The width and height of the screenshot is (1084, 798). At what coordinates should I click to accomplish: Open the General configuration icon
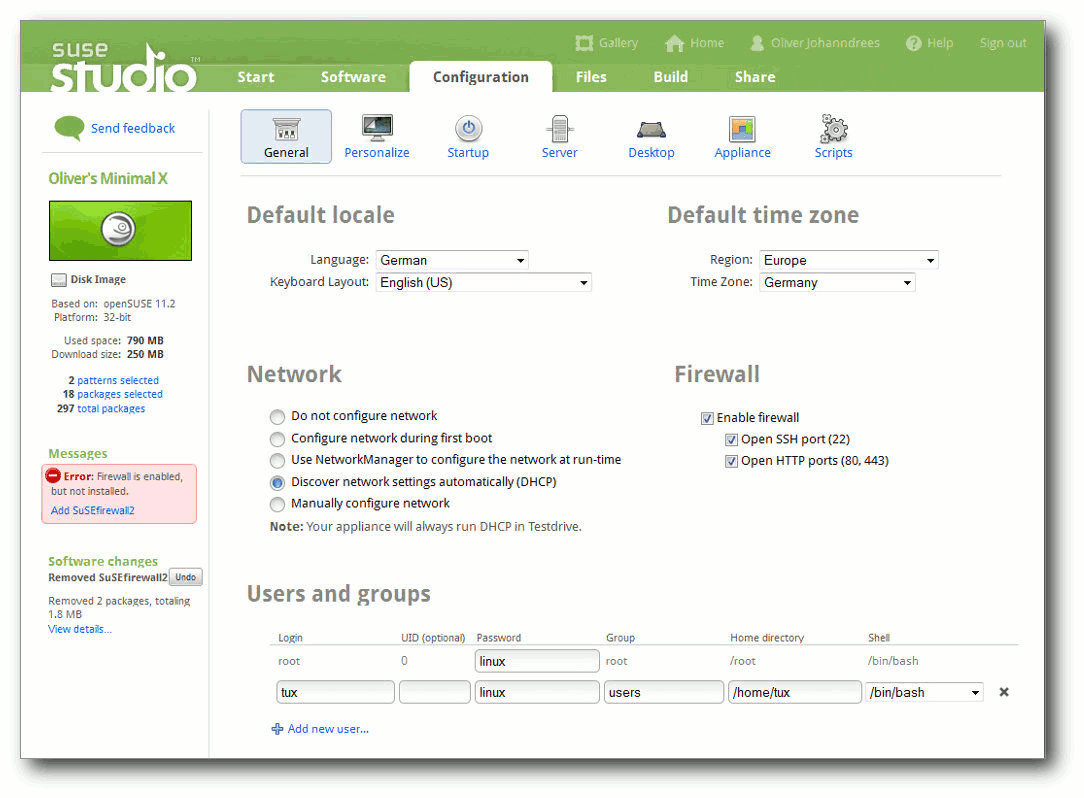coord(286,136)
